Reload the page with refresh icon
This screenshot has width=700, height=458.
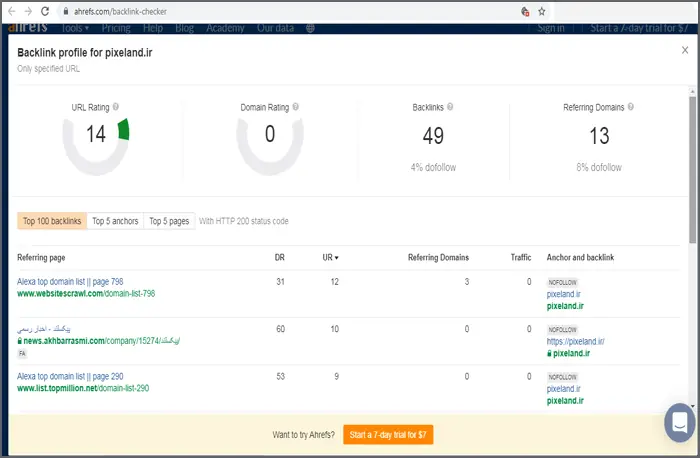[45, 11]
